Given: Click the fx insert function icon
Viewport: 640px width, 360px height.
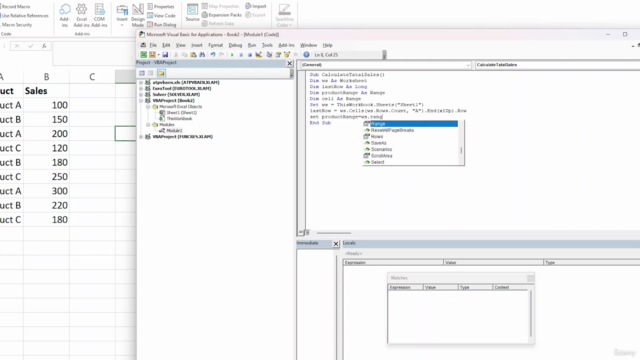Looking at the screenshot, I should coord(44,46).
